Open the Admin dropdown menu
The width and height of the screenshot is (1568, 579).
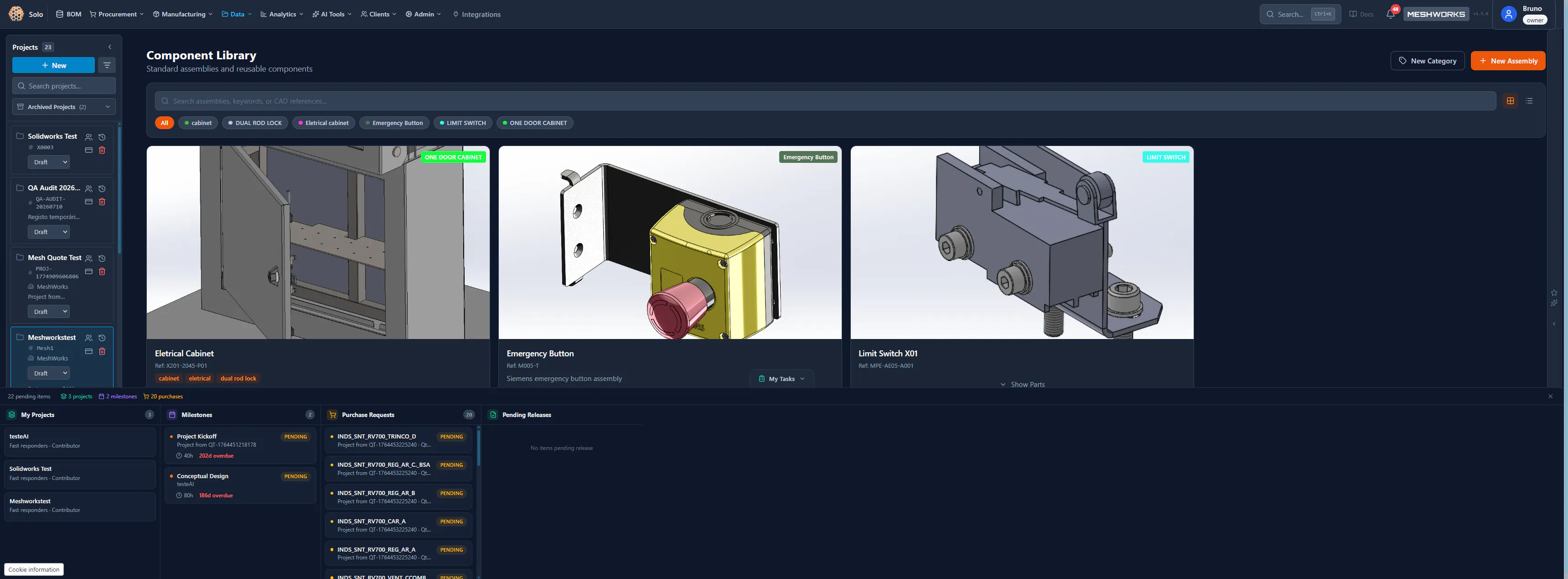(424, 14)
